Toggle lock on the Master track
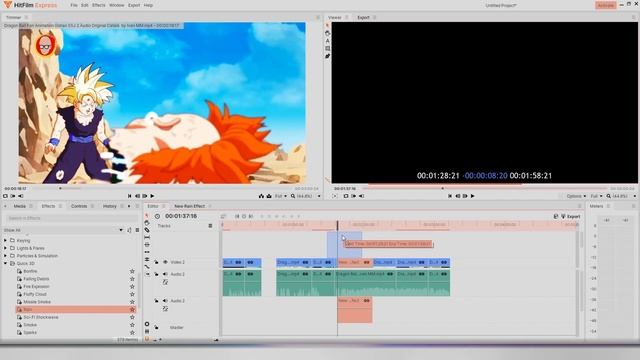 (x=156, y=327)
